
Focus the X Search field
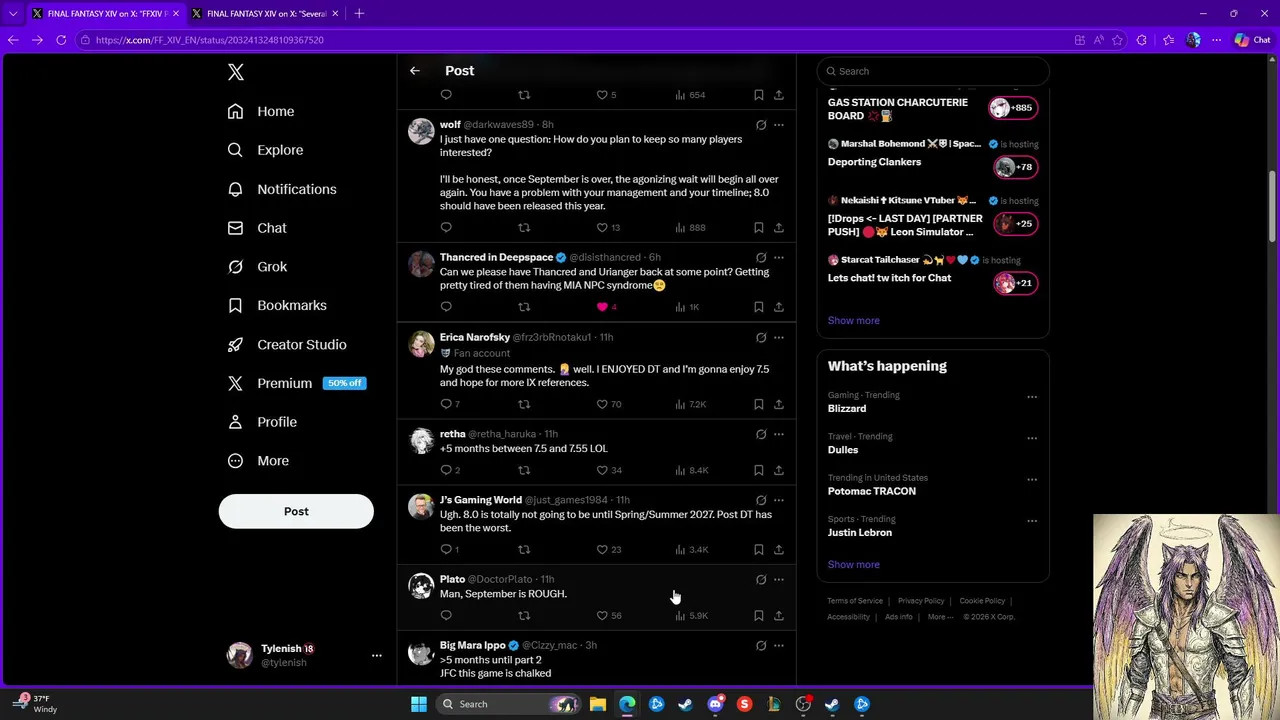(x=933, y=71)
